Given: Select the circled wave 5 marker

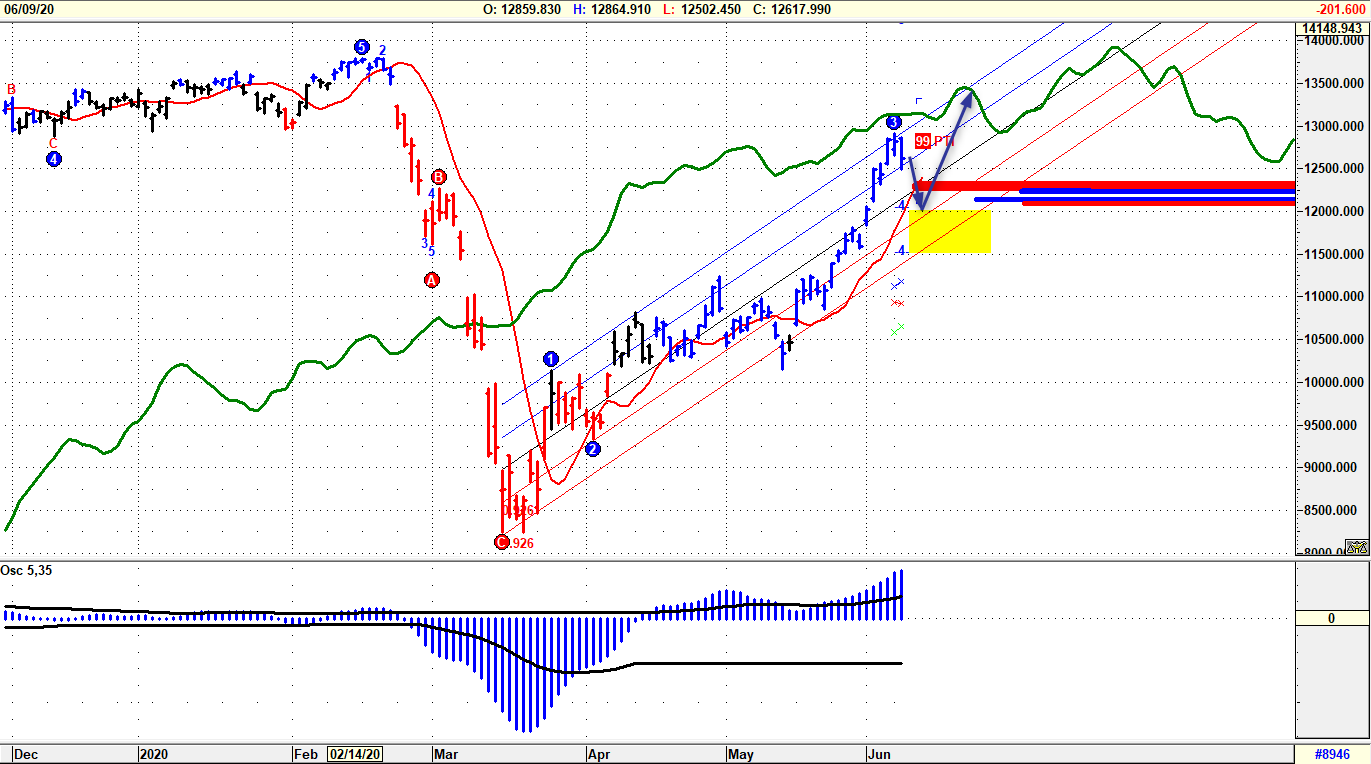Looking at the screenshot, I should tap(362, 47).
